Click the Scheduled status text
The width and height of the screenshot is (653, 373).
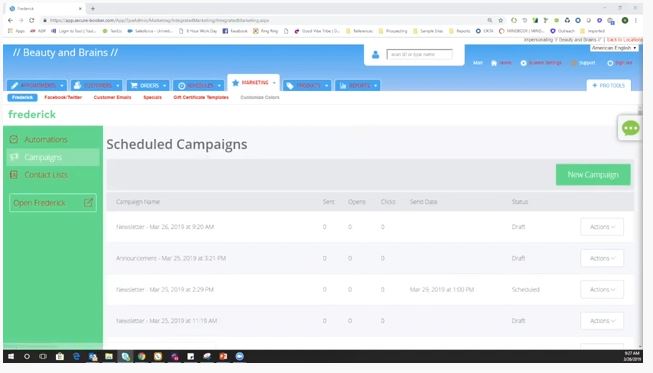[x=526, y=289]
